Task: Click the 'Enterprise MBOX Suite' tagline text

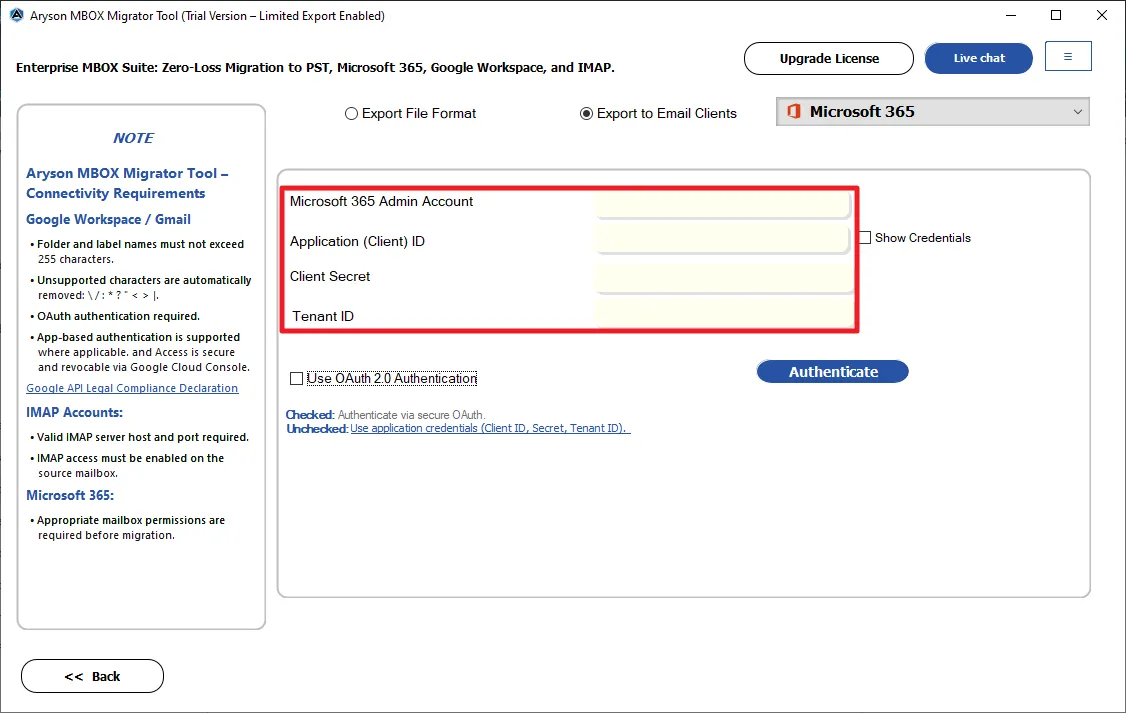Action: [x=315, y=67]
